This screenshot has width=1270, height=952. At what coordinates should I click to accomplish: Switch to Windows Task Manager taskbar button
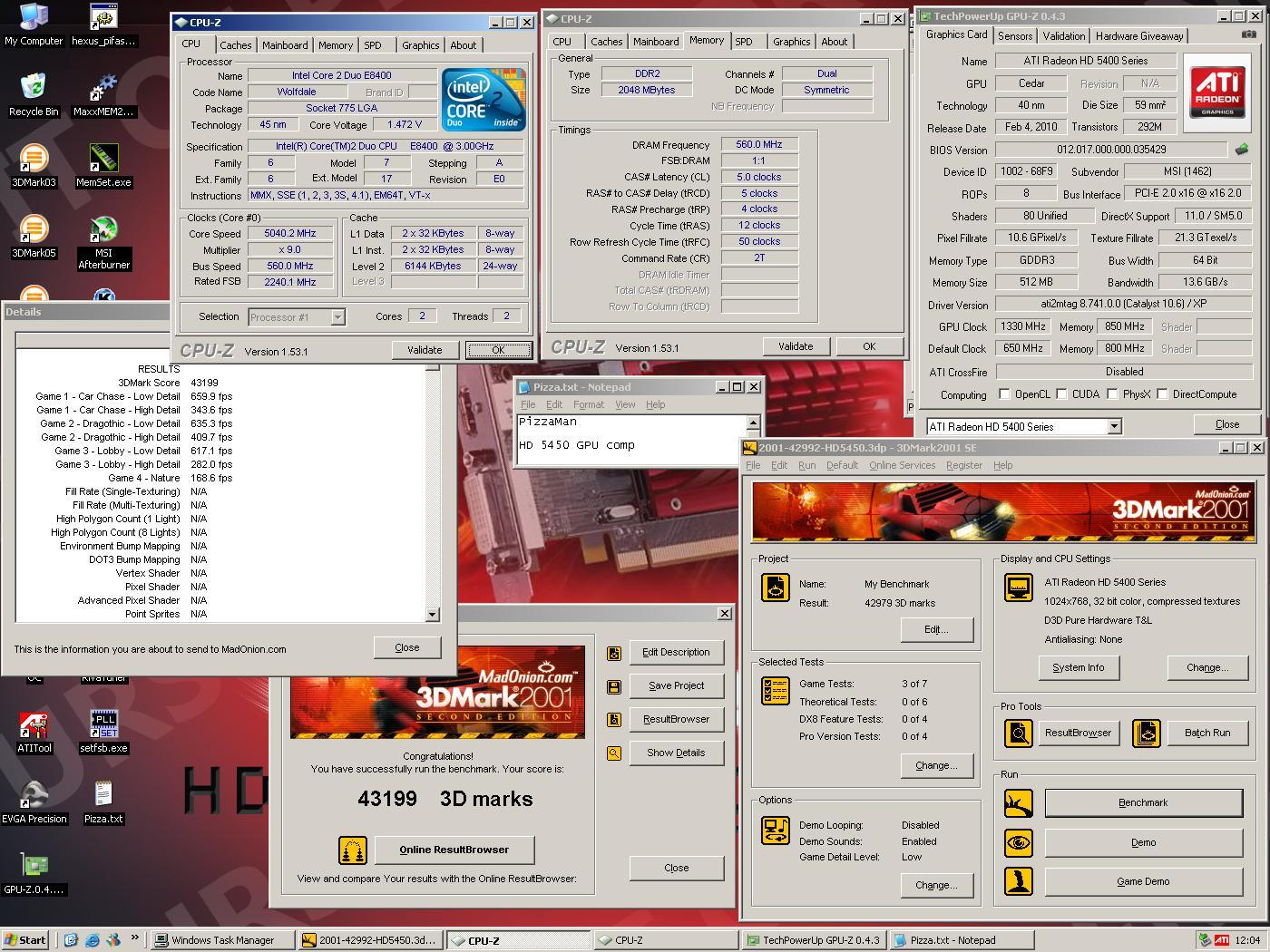tap(222, 940)
